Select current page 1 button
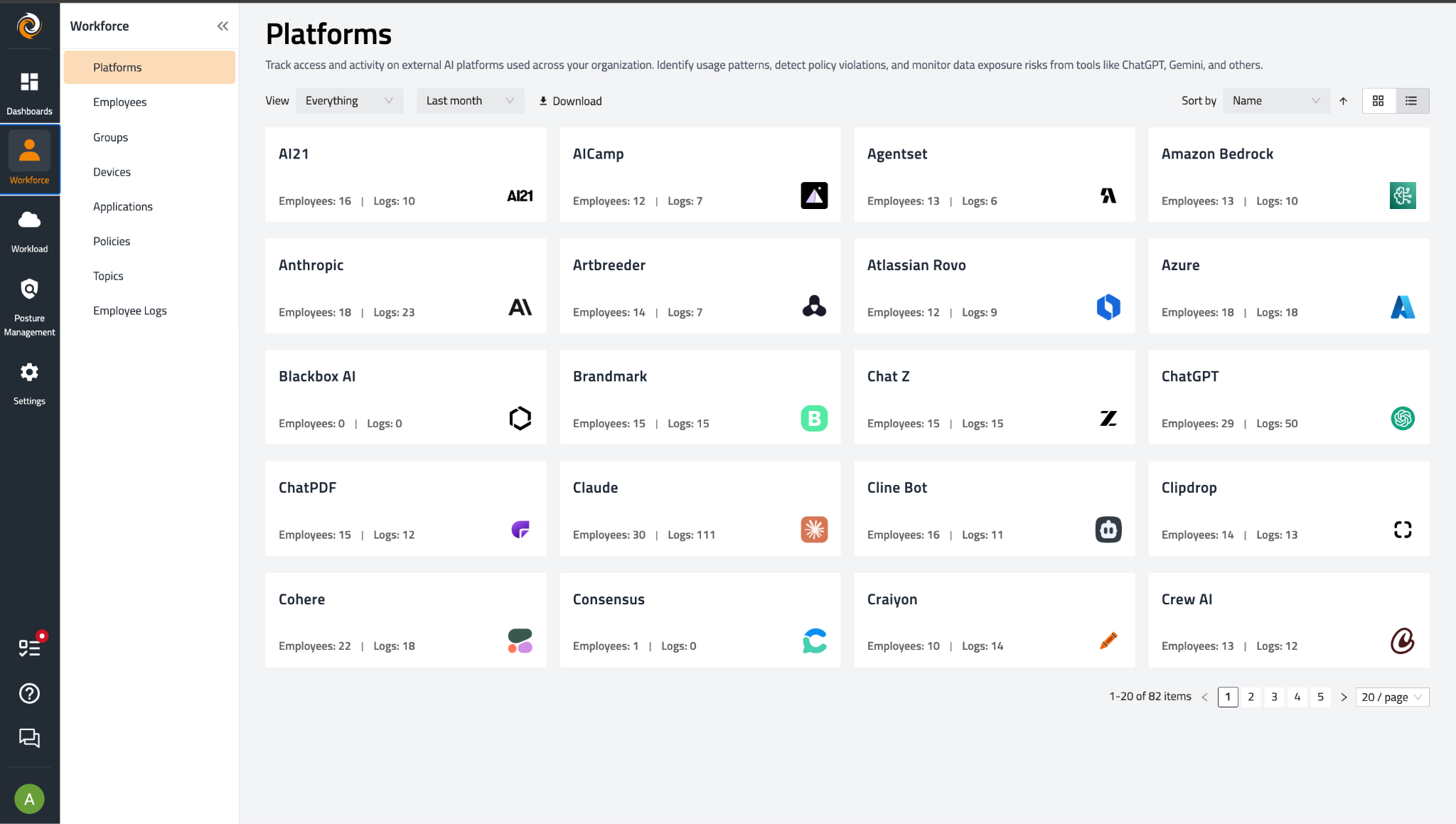 pos(1228,697)
